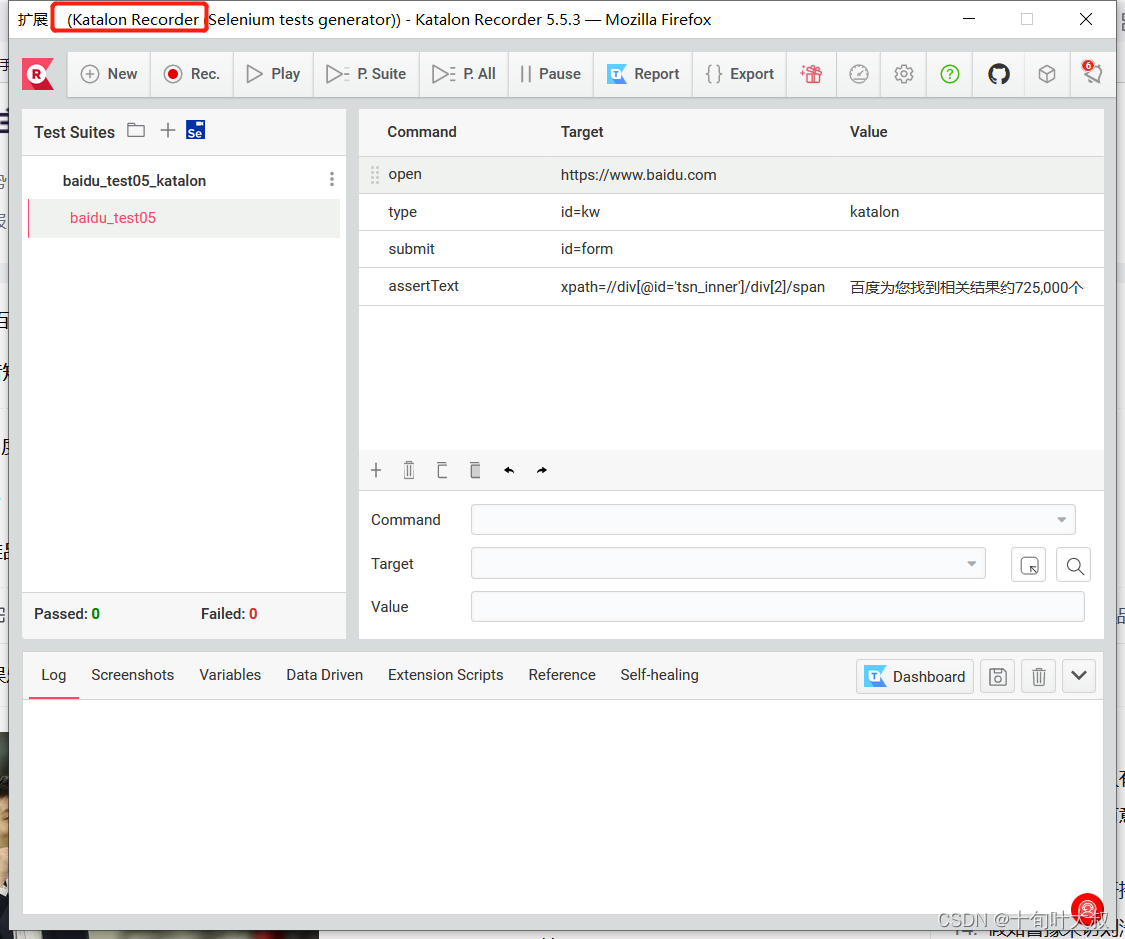Click the katalon value cell

coord(874,212)
